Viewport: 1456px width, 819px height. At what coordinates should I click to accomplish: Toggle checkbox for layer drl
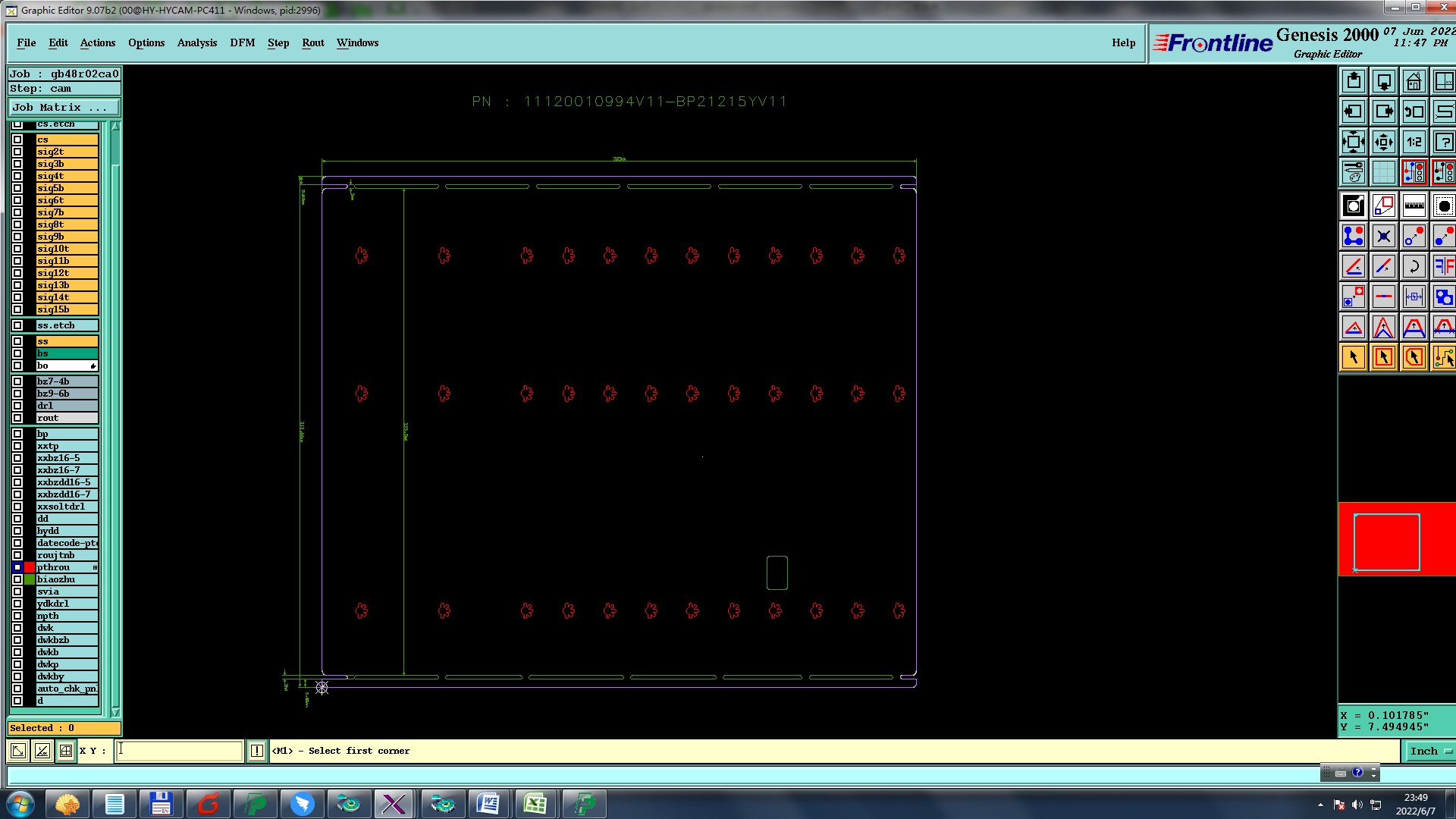17,406
